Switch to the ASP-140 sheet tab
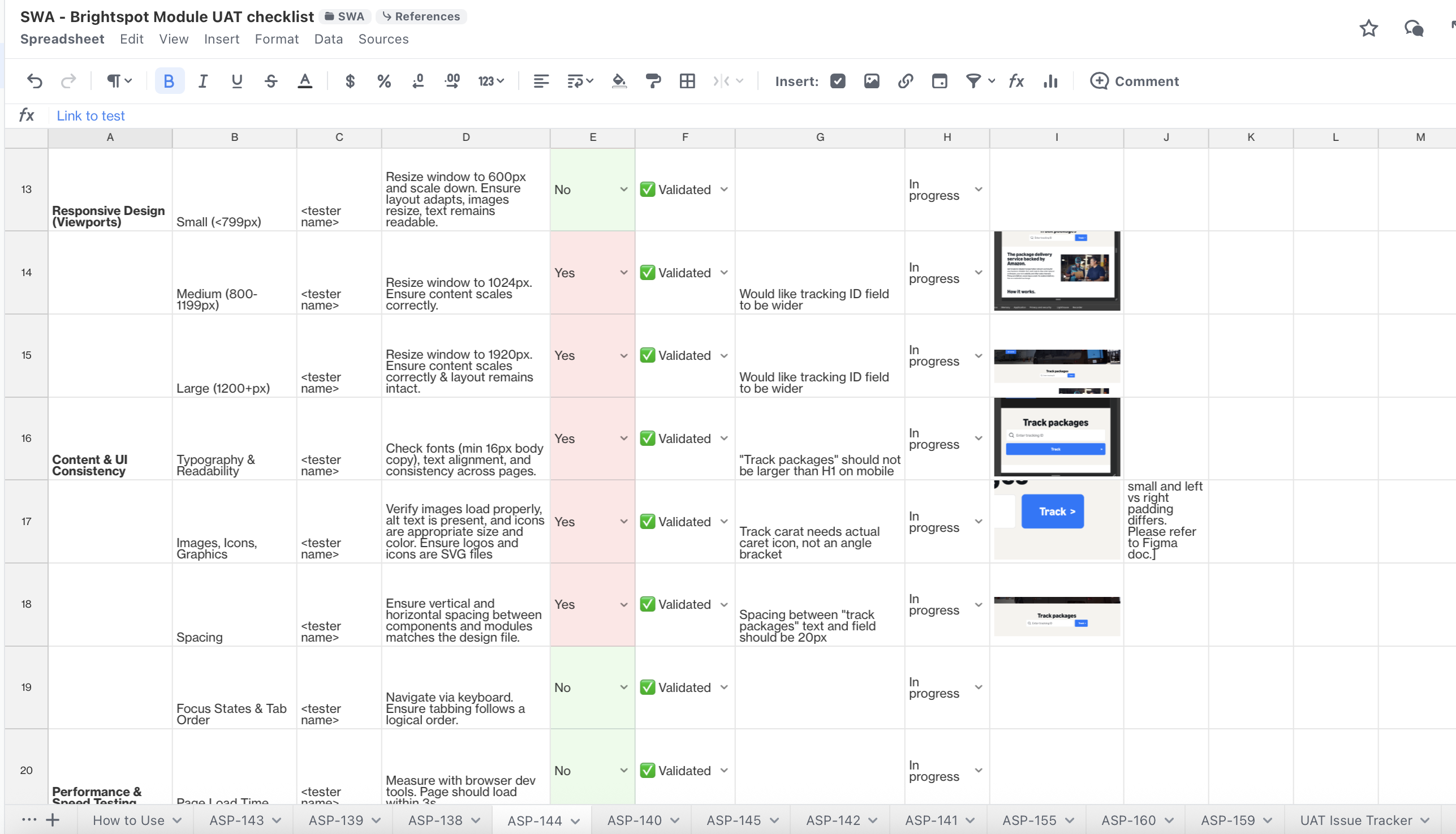This screenshot has width=1456, height=834. click(x=635, y=820)
